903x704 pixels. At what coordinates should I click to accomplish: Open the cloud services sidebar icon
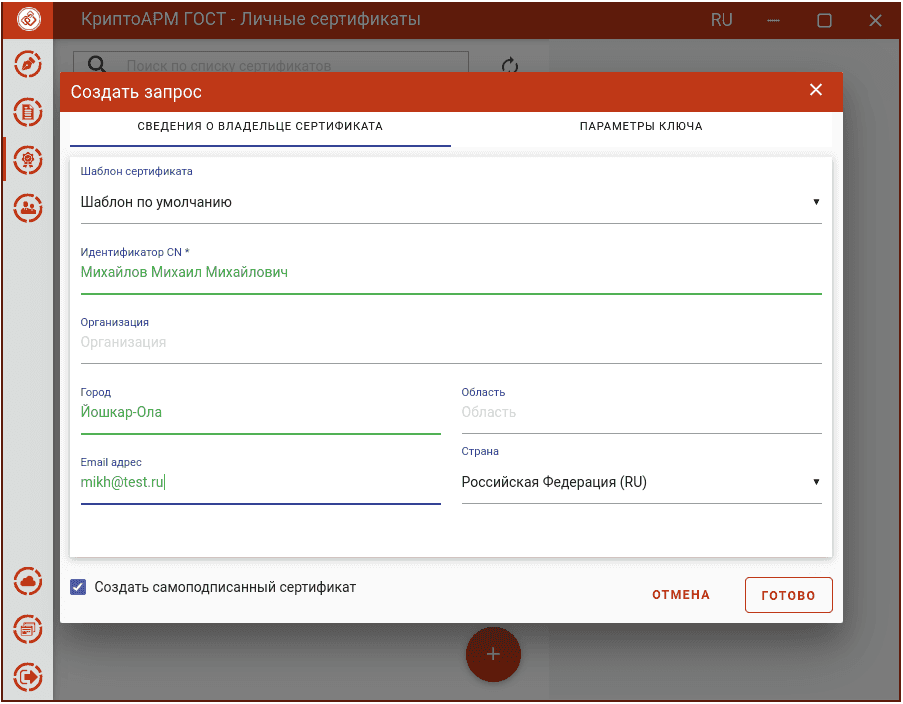28,581
